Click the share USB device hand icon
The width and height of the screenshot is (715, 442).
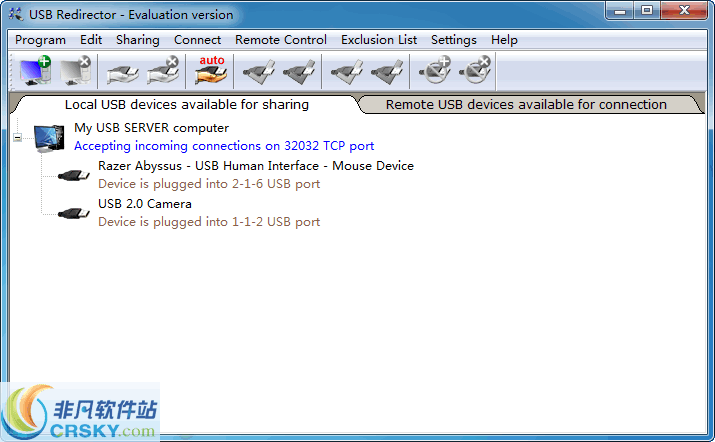click(122, 73)
